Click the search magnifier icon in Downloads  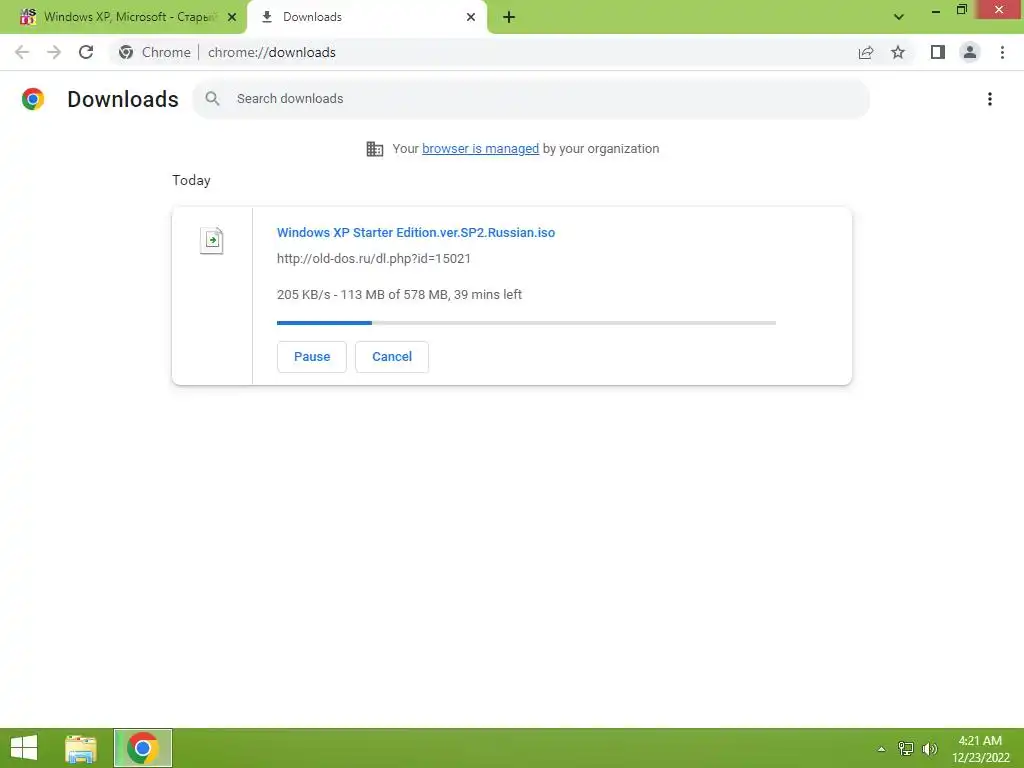[x=212, y=99]
